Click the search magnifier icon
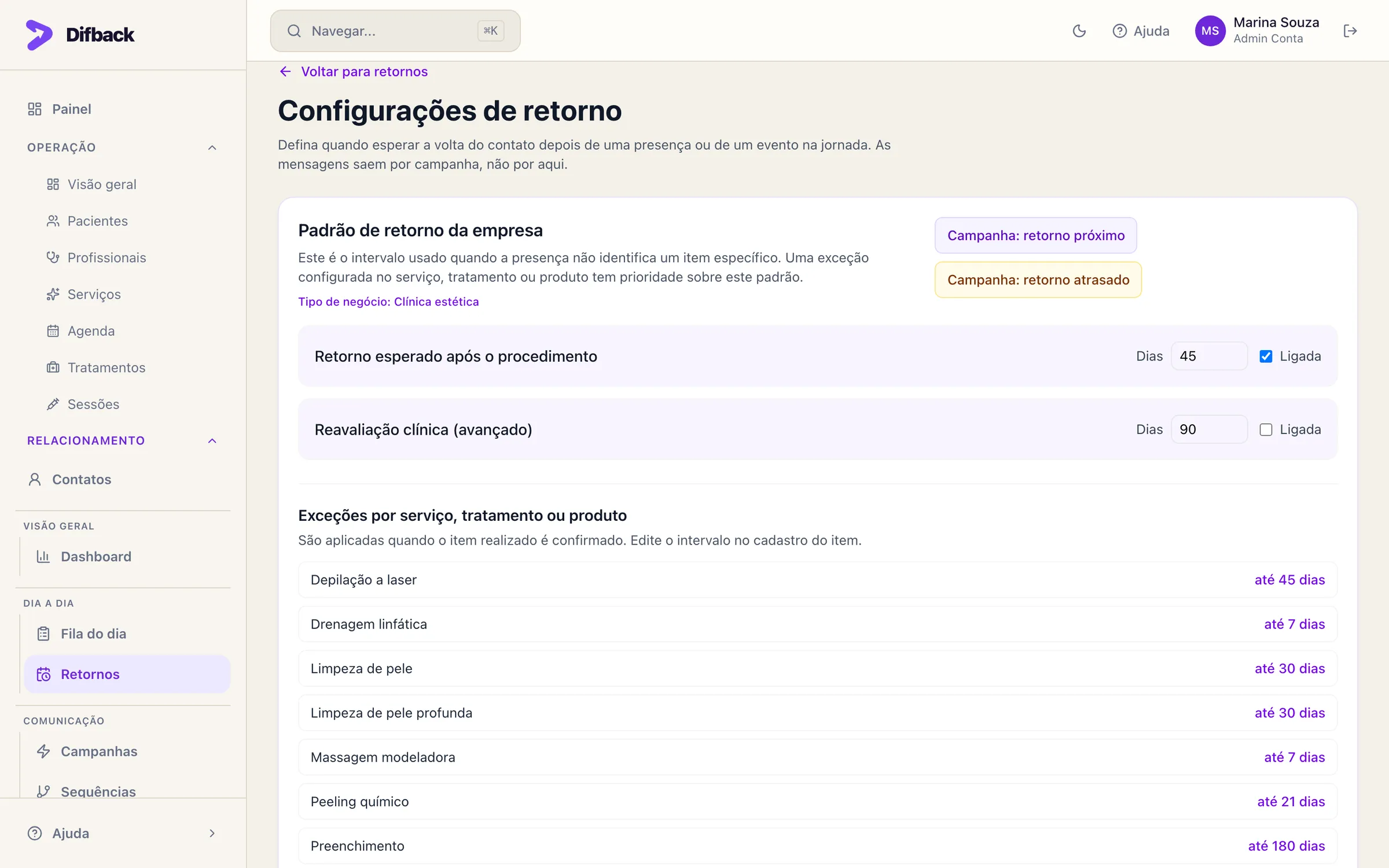The width and height of the screenshot is (1389, 868). (x=294, y=31)
